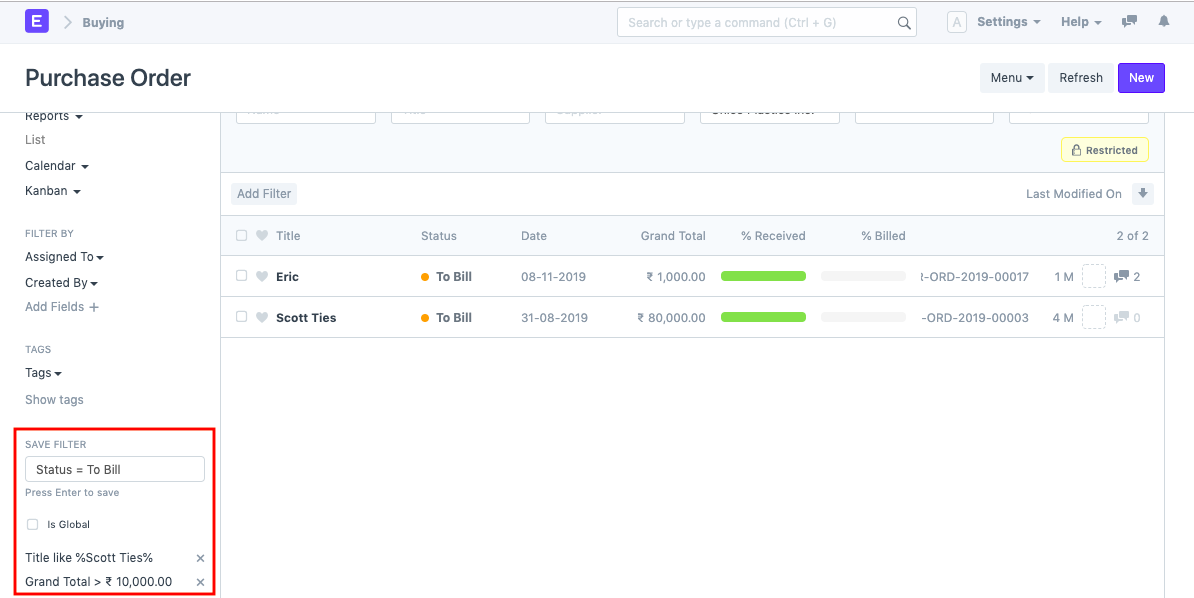Toggle sort direction arrow button
Screen dimensions: 1194x598
tap(1143, 193)
